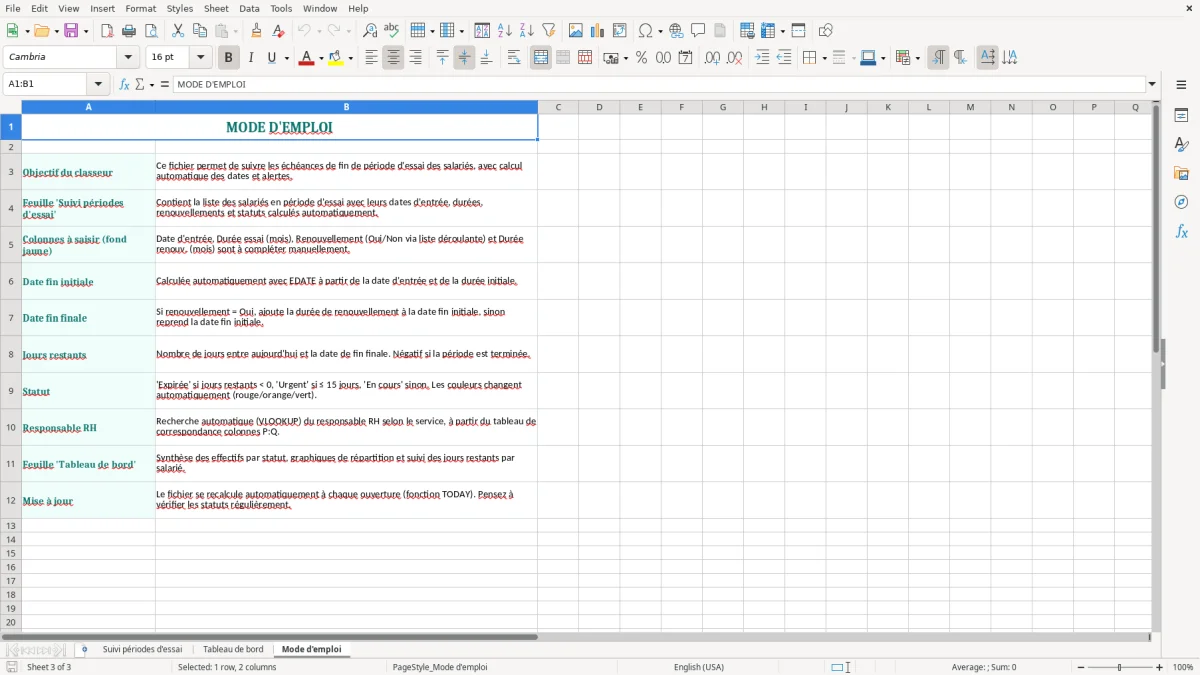Click the Sort Descending icon
This screenshot has height=675, width=1200.
pos(527,31)
